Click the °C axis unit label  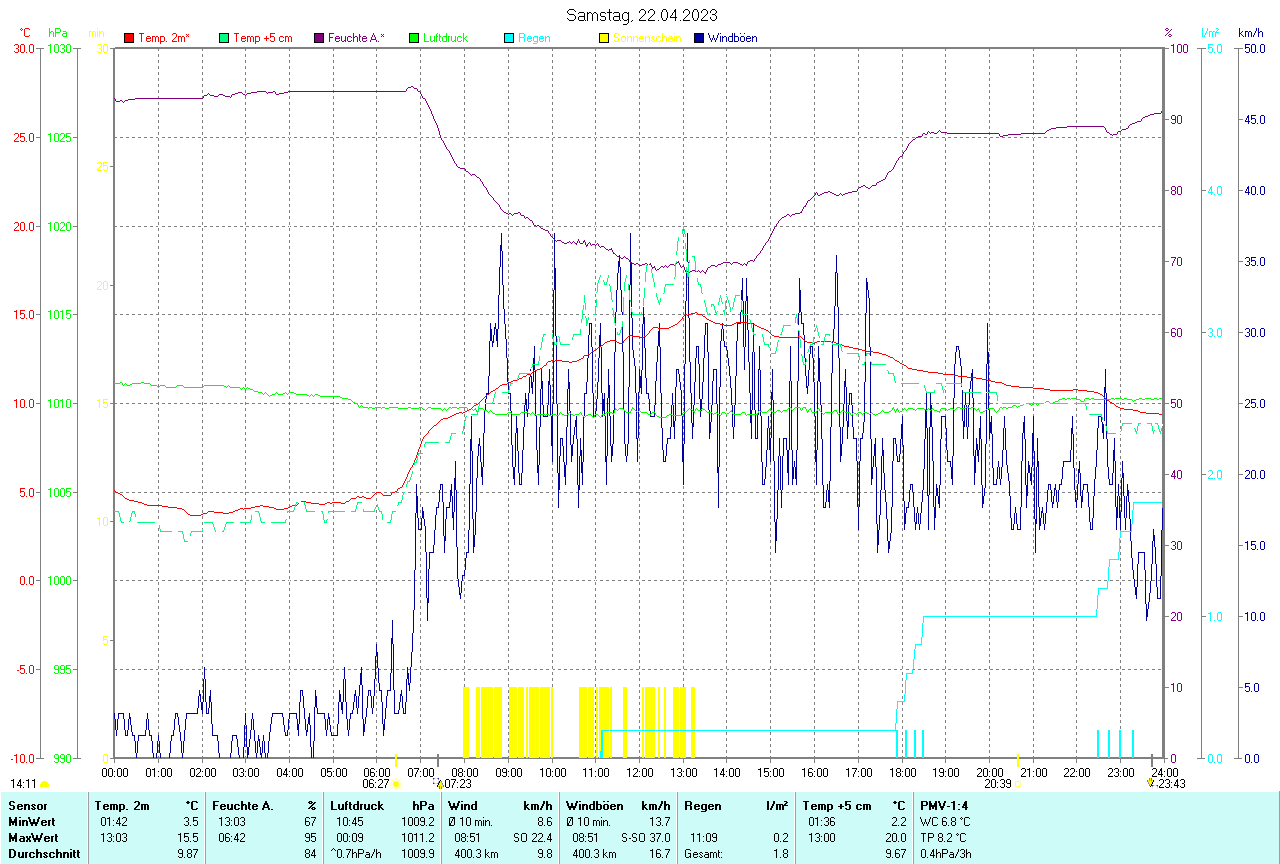coord(26,33)
